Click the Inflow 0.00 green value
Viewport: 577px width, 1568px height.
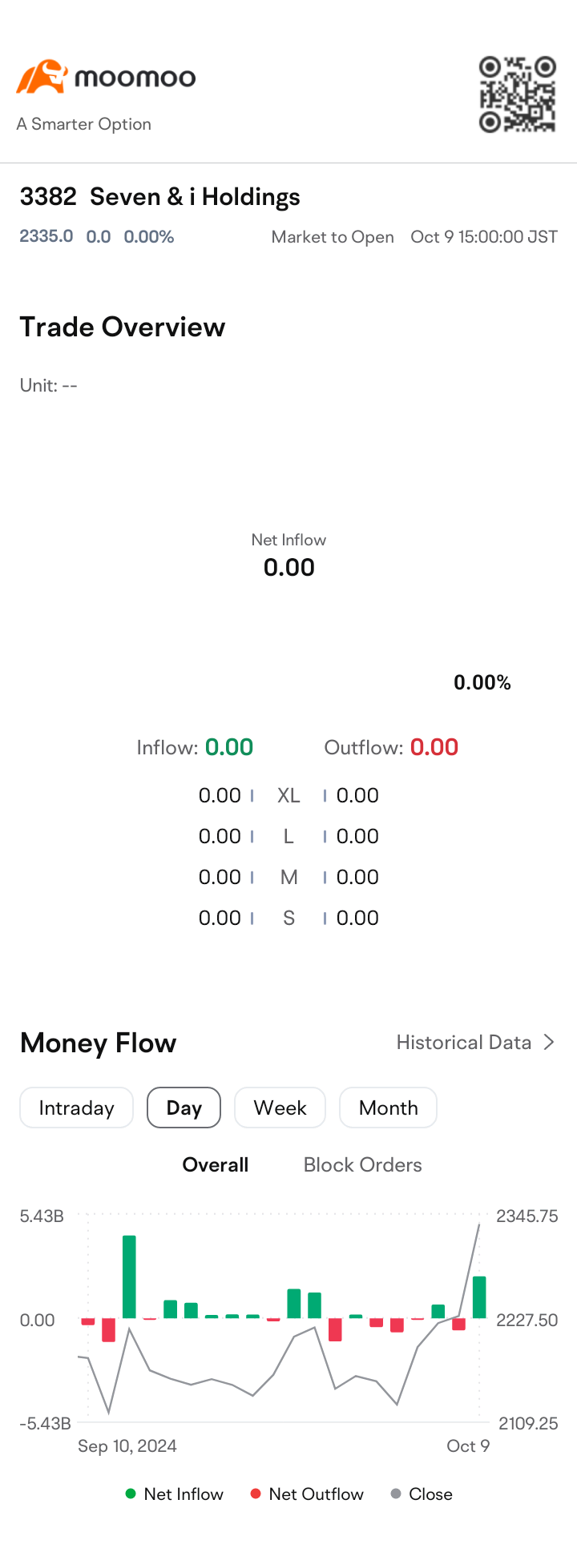pyautogui.click(x=229, y=747)
